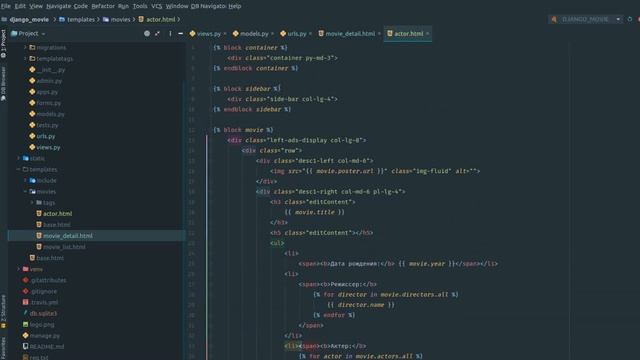
Task: Select views.py in project tree
Action: [48, 147]
